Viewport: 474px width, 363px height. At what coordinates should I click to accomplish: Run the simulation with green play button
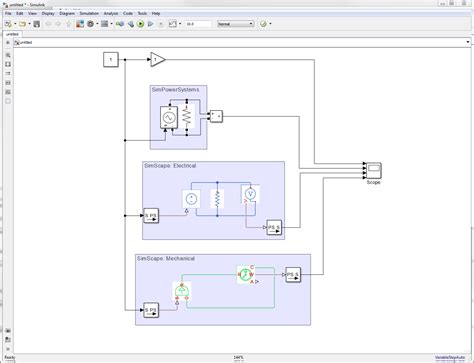pos(141,24)
